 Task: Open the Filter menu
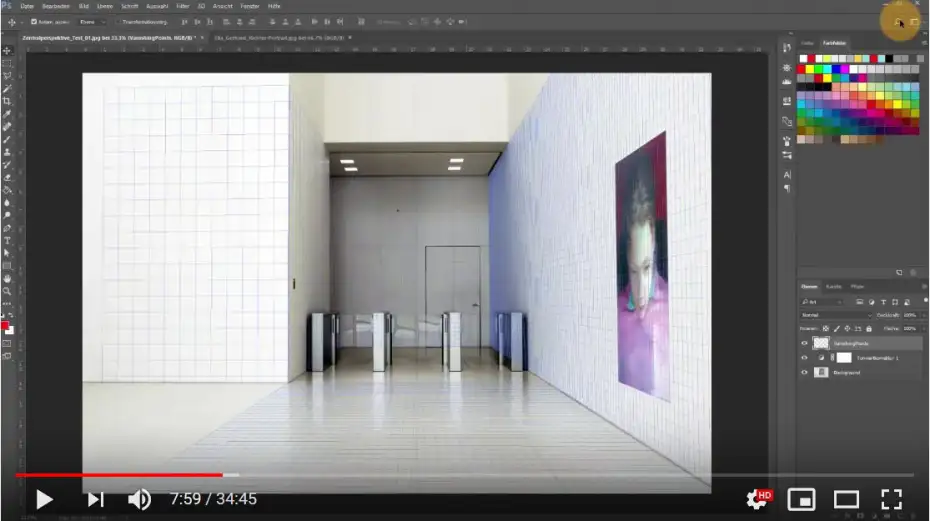(x=183, y=6)
